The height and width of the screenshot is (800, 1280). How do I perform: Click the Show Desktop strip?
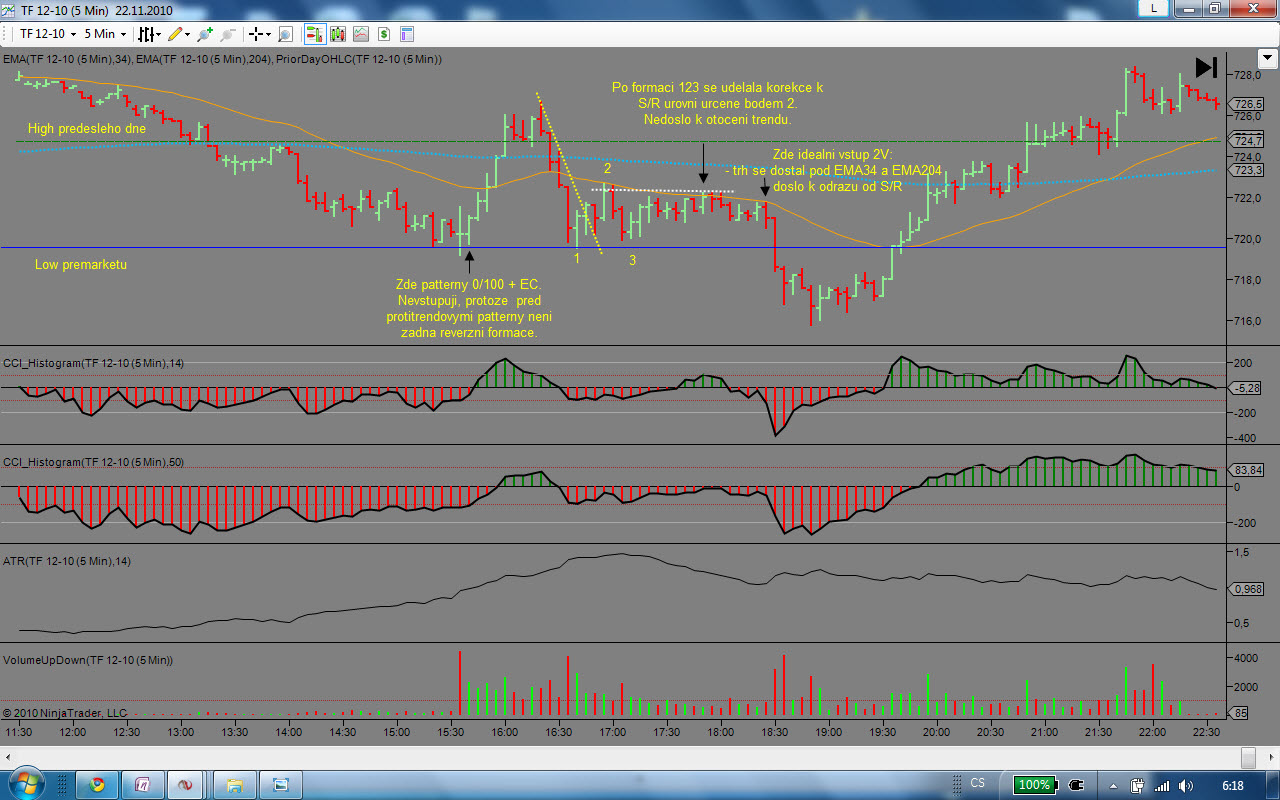pos(1272,785)
